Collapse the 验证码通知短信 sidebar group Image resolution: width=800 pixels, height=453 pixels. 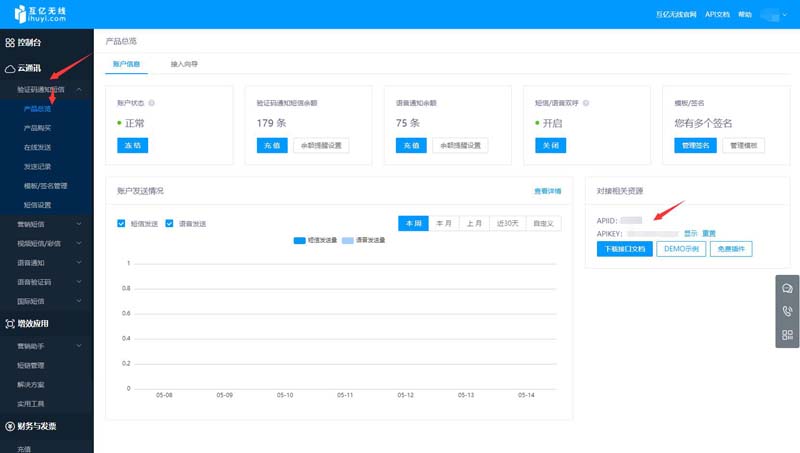(79, 90)
